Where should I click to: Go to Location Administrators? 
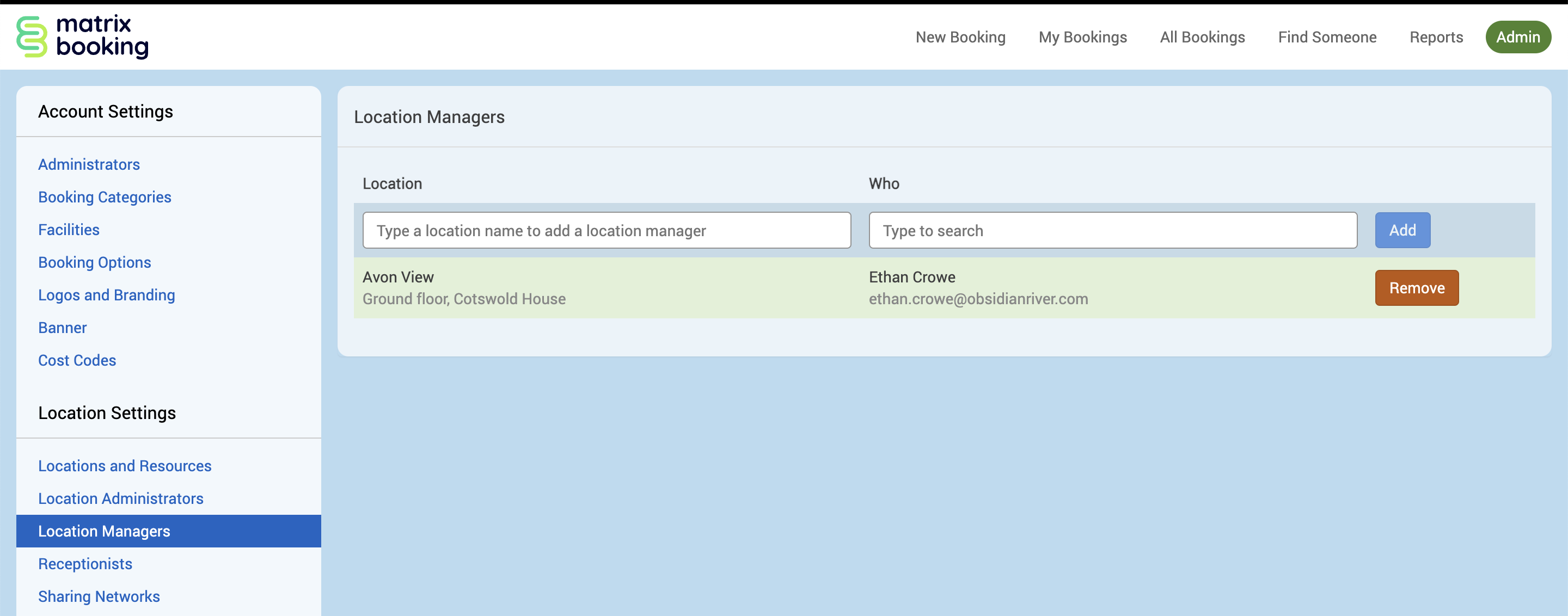(x=120, y=498)
